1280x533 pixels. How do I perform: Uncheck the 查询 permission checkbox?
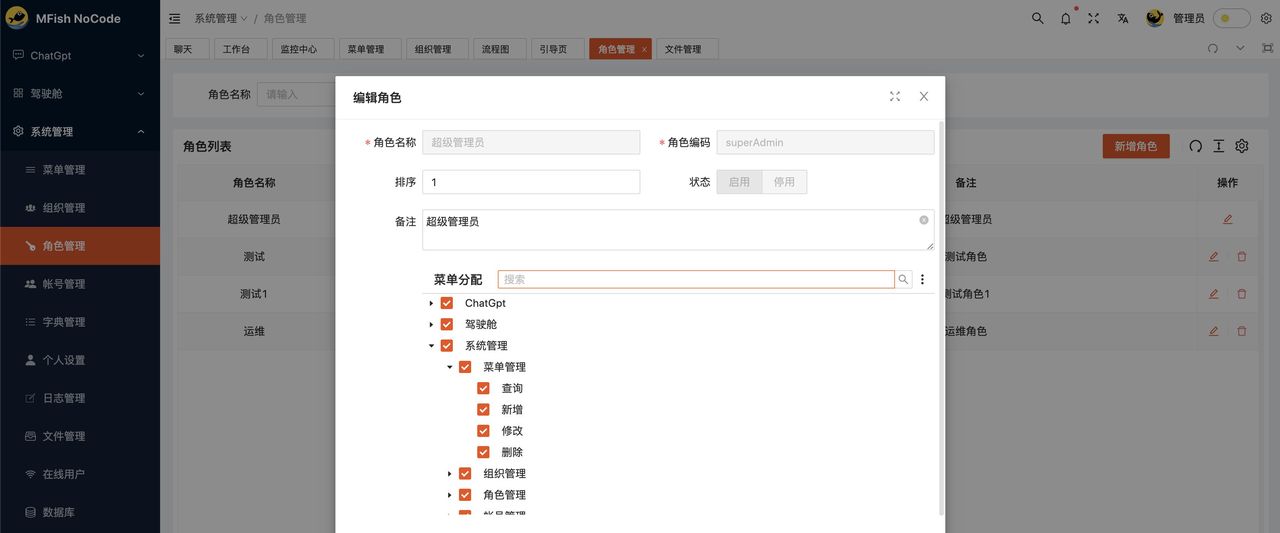click(x=484, y=388)
